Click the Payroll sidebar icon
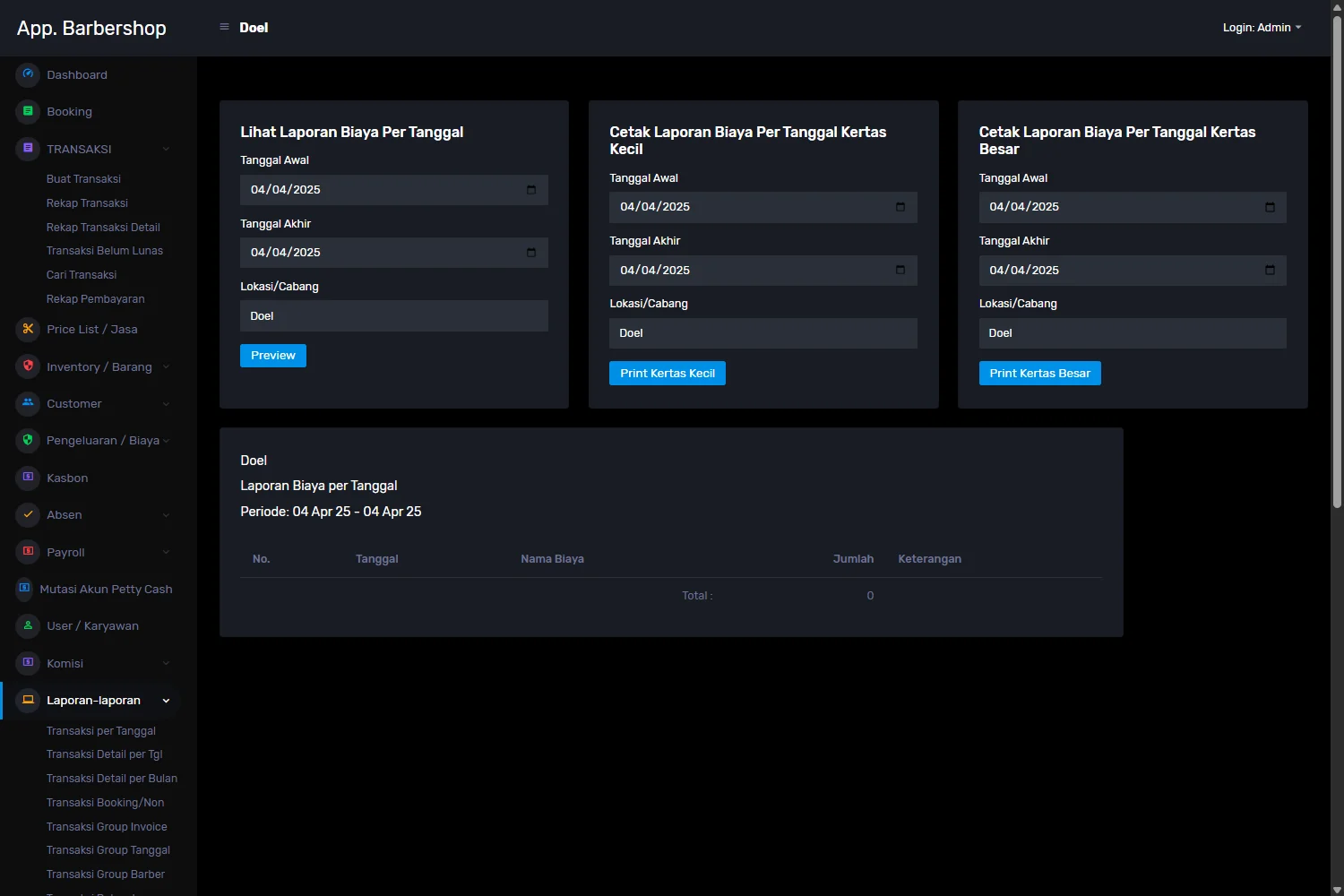This screenshot has height=896, width=1344. [x=28, y=552]
